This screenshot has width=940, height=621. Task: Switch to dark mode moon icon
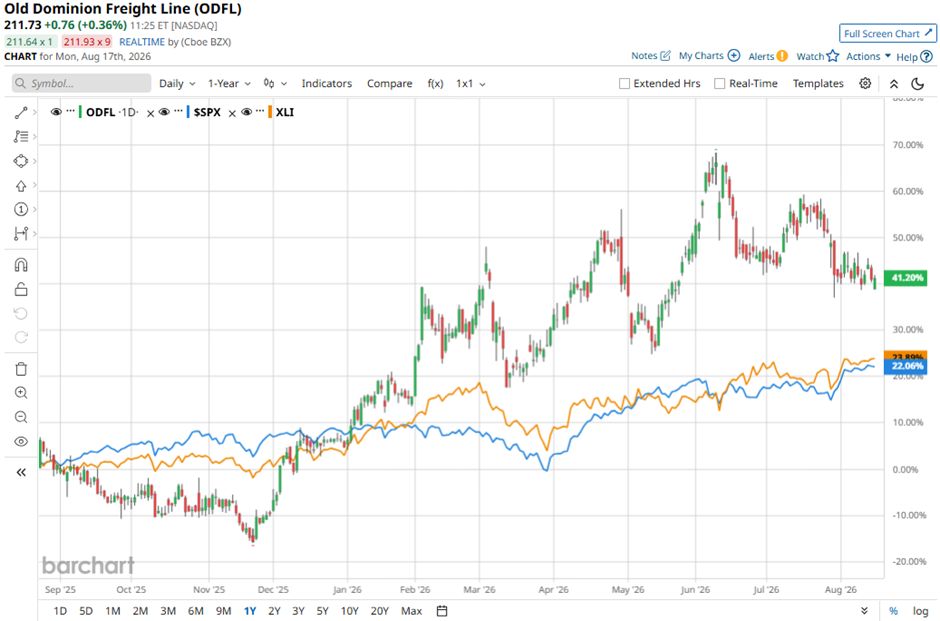918,84
